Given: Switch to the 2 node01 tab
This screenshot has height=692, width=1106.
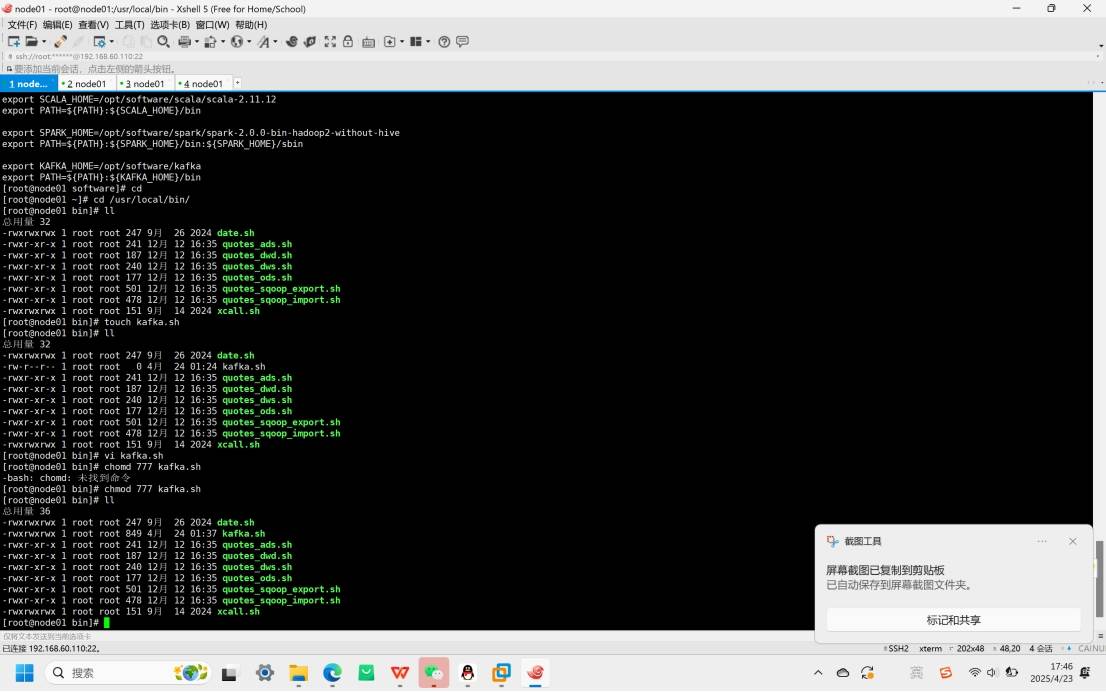Looking at the screenshot, I should [86, 83].
